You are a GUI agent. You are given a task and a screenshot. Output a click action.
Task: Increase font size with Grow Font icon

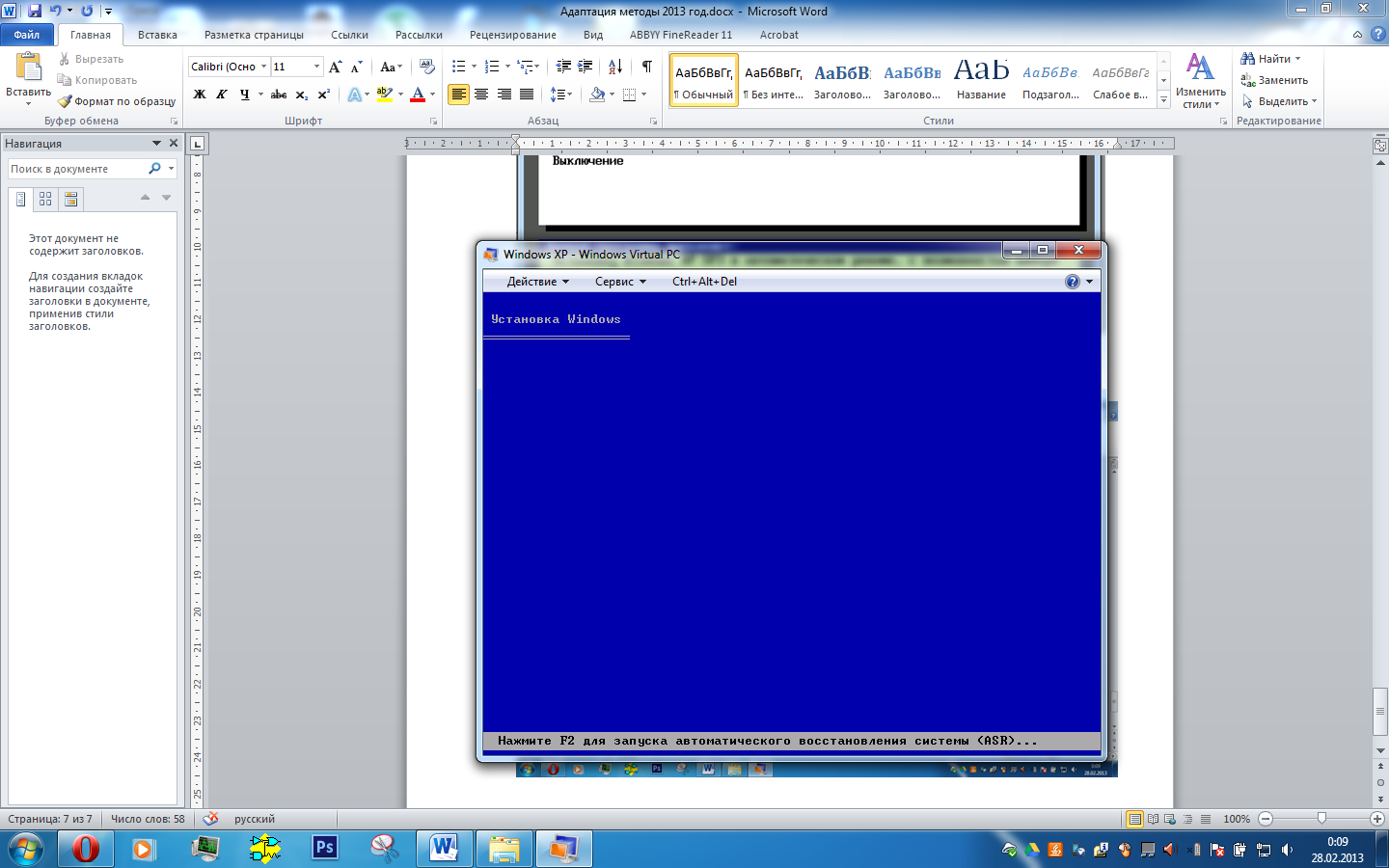336,67
